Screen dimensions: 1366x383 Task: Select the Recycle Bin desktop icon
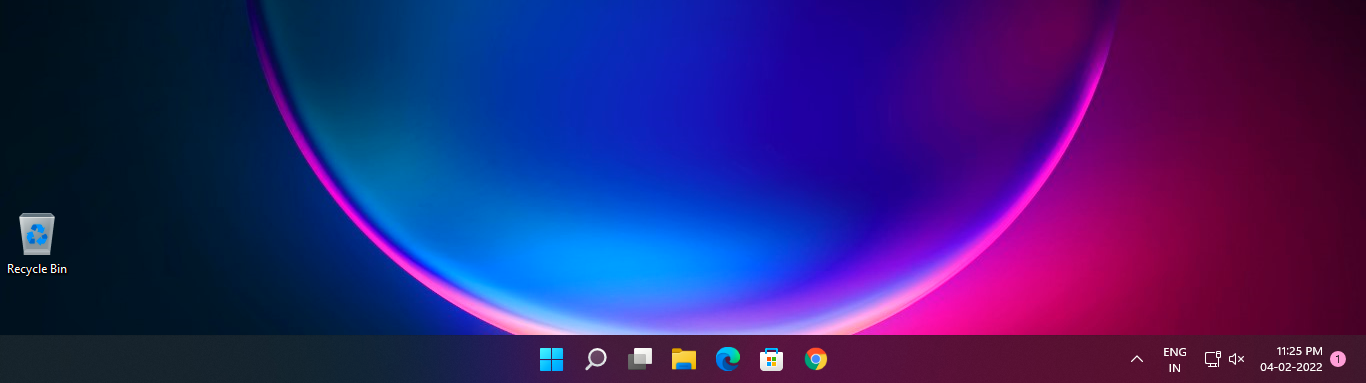tap(37, 243)
